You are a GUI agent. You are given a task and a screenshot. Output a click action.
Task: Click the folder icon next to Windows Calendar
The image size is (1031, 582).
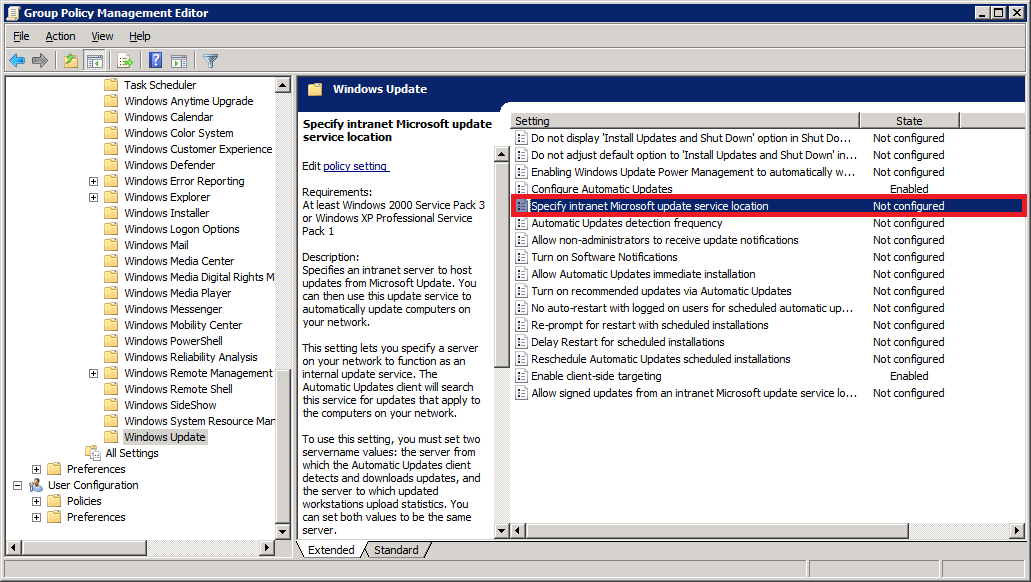pos(111,117)
